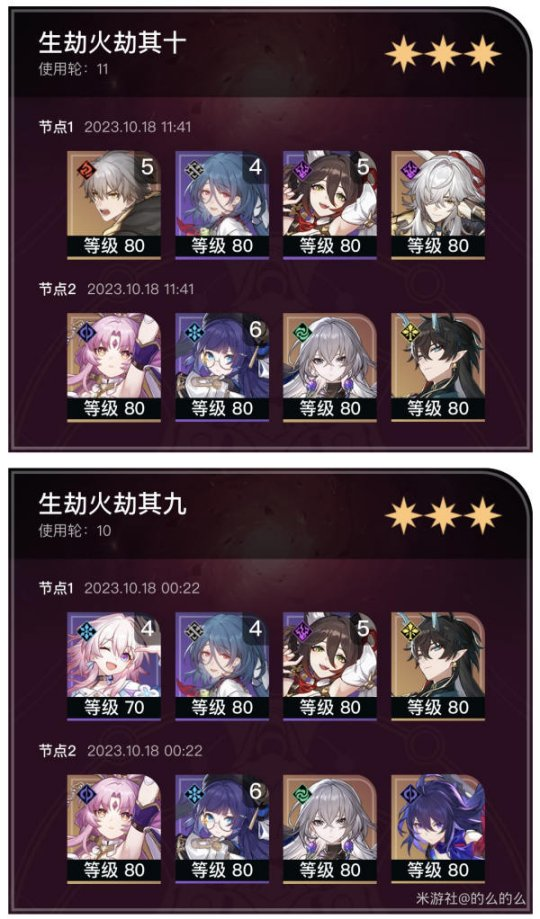
Task: Select the third gold star of 生劫火劫其九
Action: coord(483,515)
